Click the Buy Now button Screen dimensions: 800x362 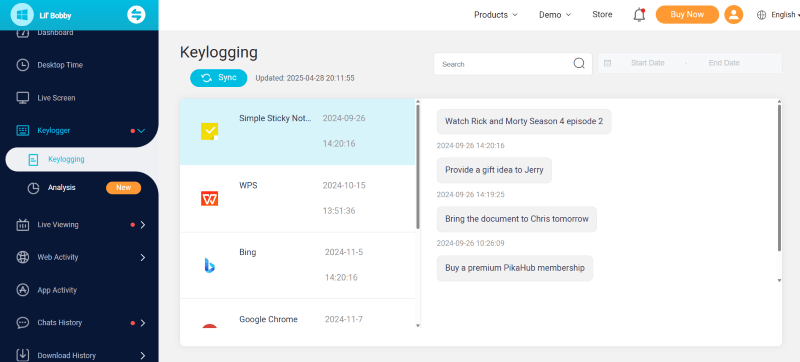click(x=687, y=15)
